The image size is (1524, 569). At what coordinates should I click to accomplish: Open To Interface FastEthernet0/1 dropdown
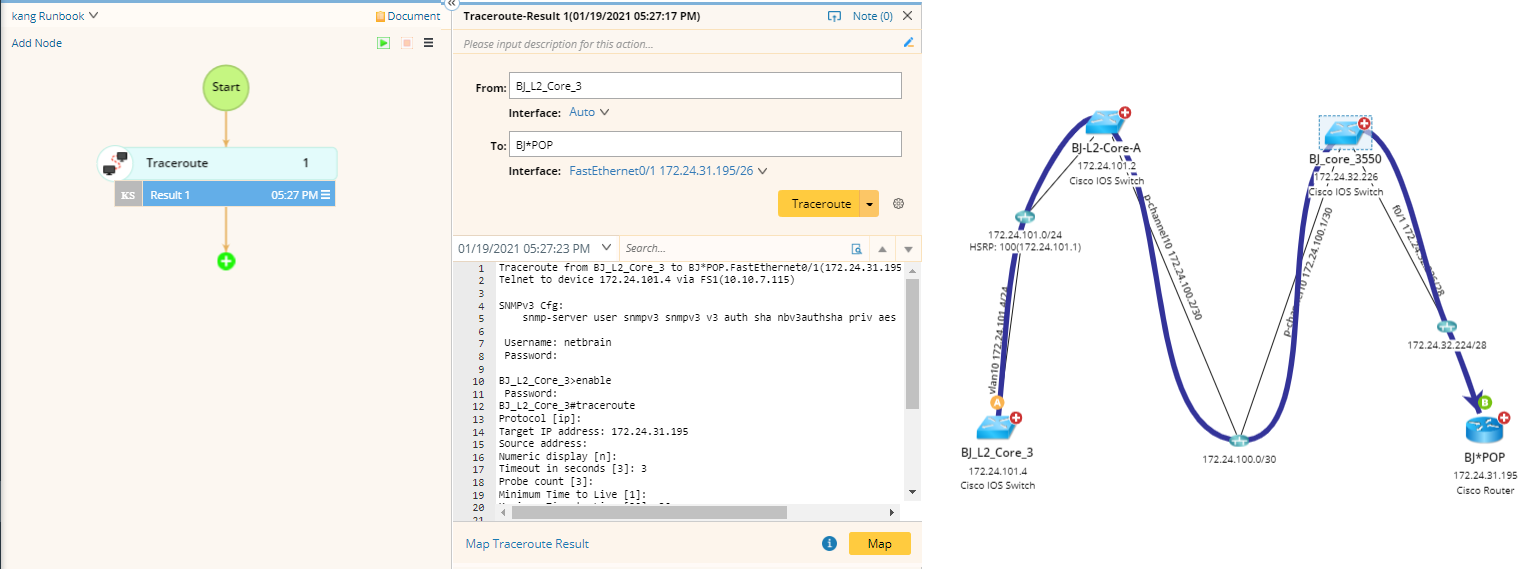point(668,171)
